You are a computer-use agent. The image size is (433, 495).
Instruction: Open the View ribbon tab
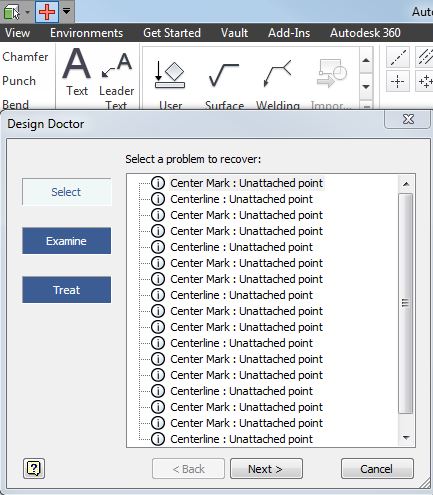tap(17, 33)
